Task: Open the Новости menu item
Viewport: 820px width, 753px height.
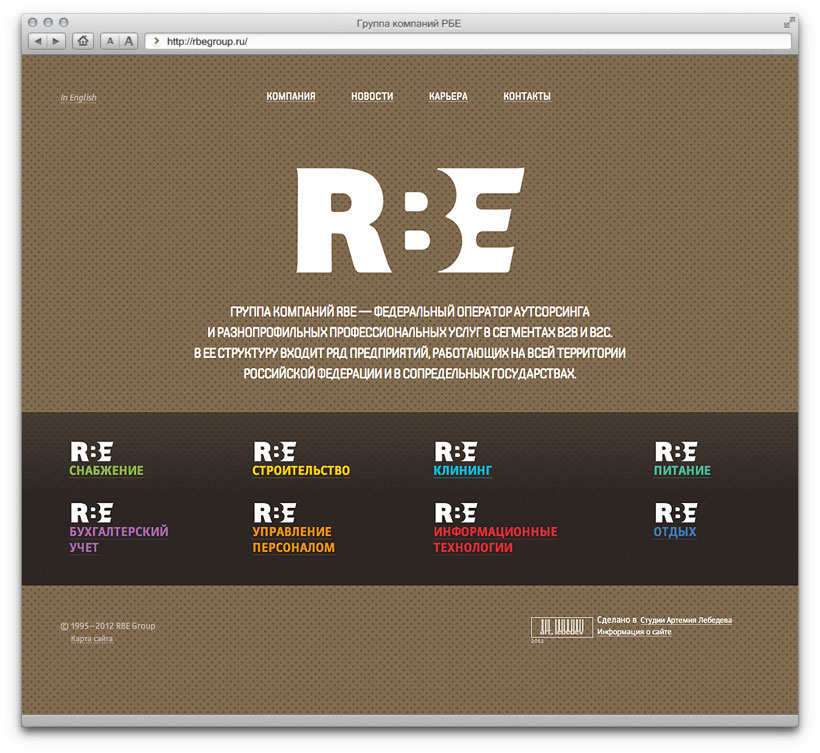Action: [372, 97]
